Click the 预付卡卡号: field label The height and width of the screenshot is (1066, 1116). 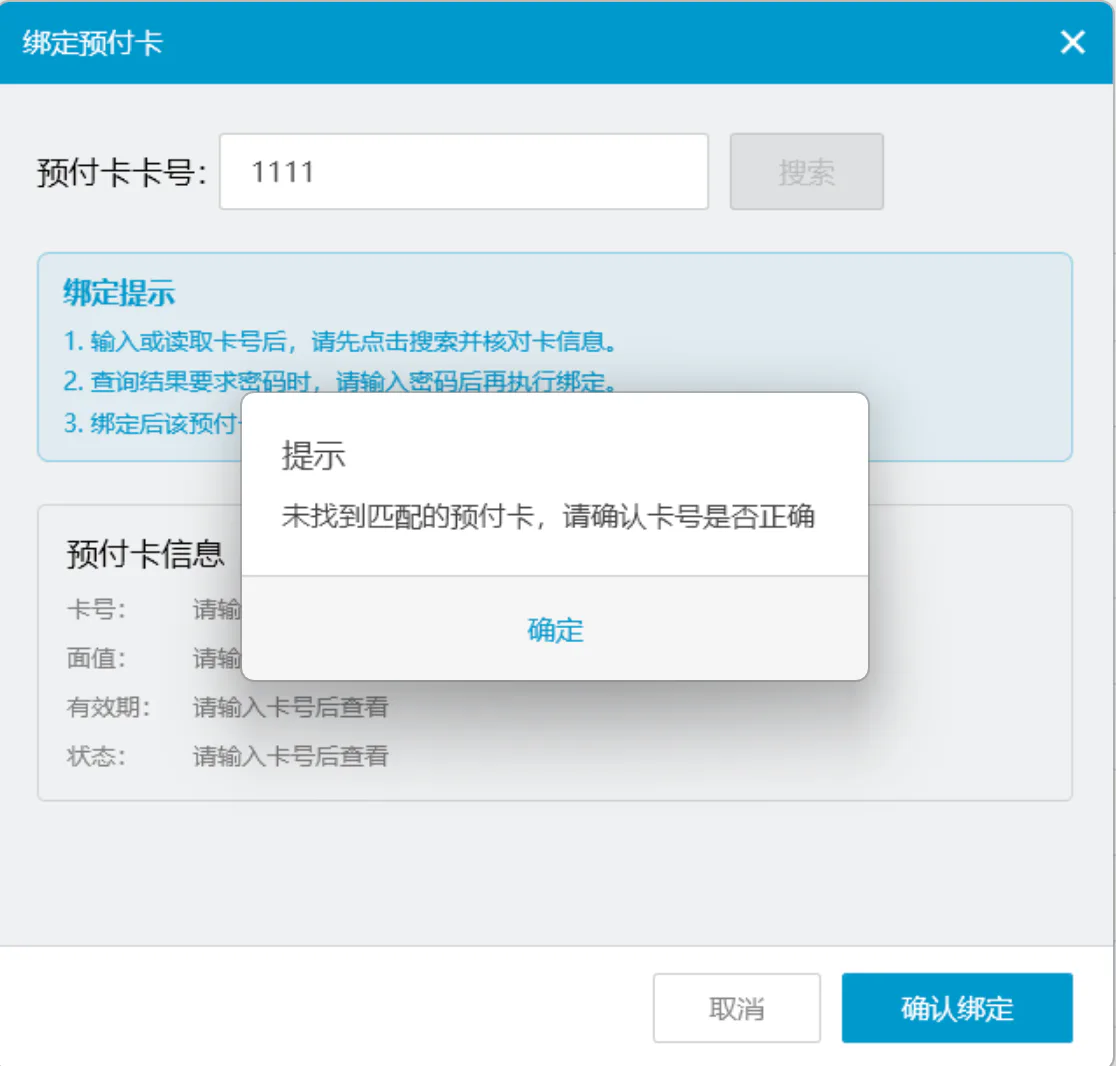point(122,172)
